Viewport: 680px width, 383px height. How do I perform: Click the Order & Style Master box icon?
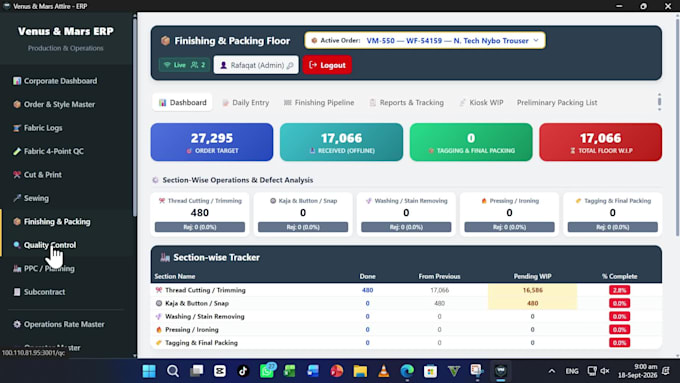(17, 105)
